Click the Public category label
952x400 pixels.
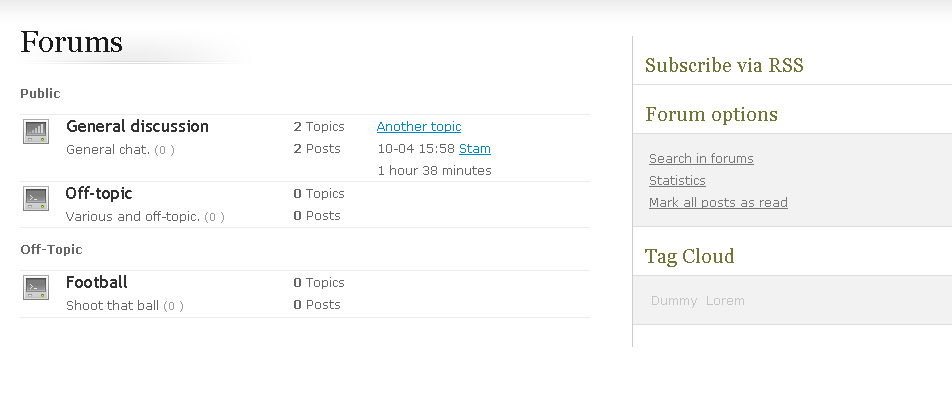pos(40,94)
